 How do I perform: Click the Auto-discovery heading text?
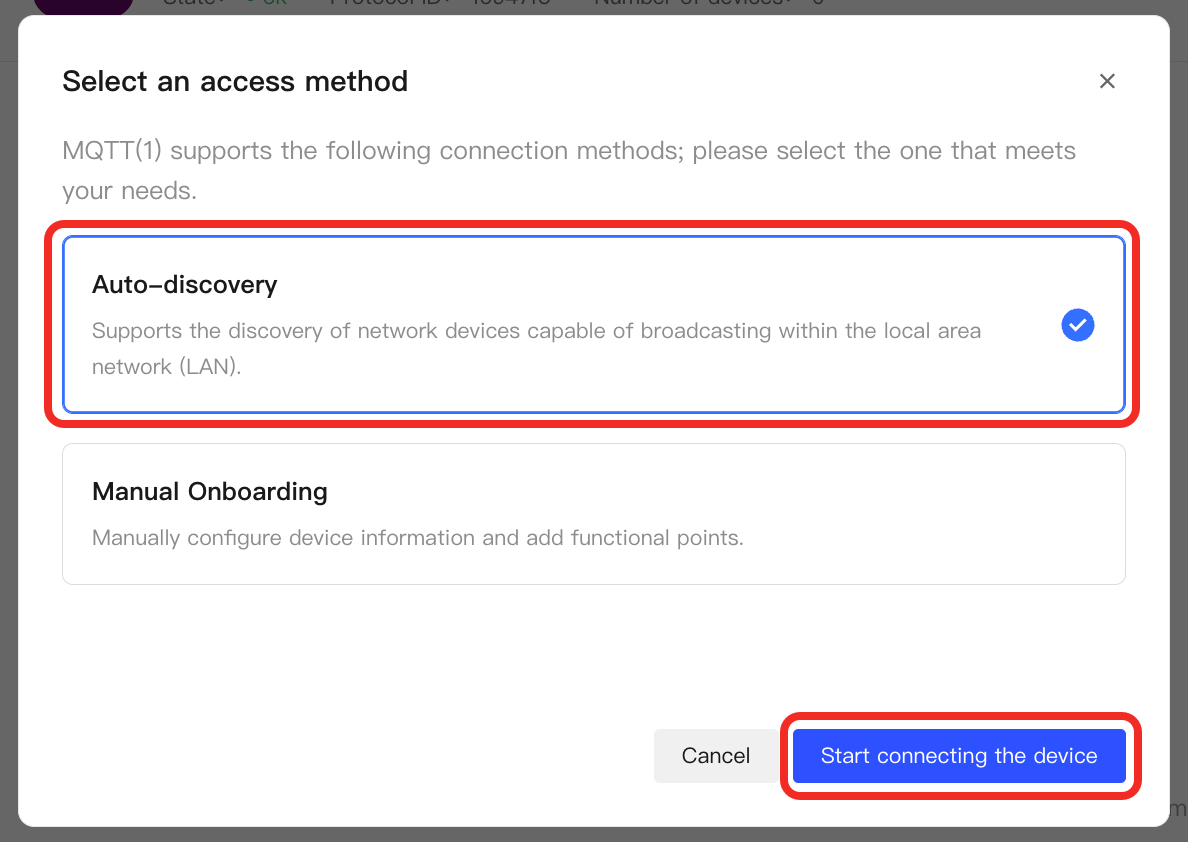[184, 284]
